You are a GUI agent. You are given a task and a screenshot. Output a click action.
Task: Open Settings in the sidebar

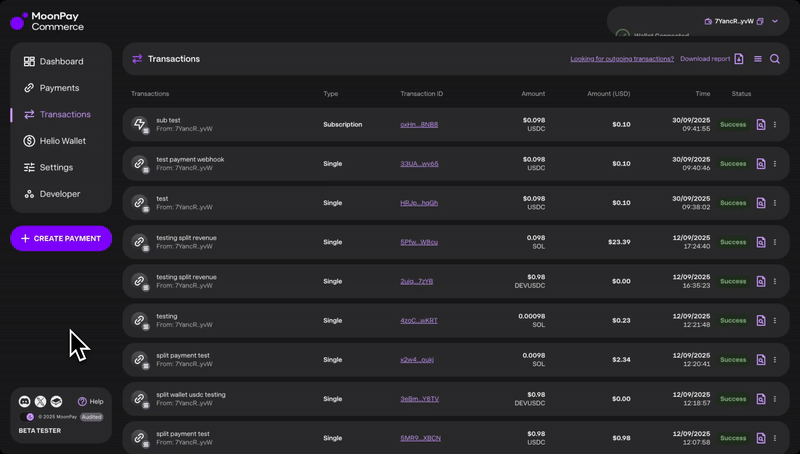48,167
